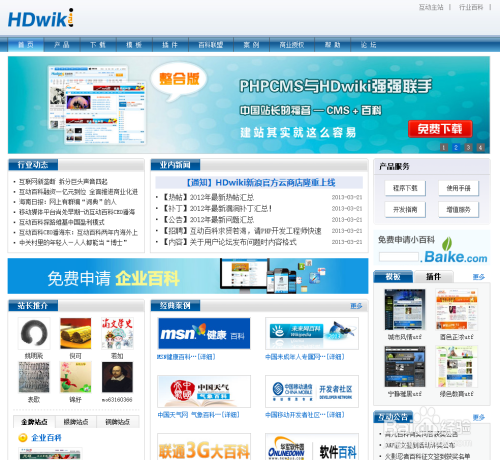Click the HDwiki logo
Image resolution: width=500 pixels, height=460 pixels.
[41, 18]
